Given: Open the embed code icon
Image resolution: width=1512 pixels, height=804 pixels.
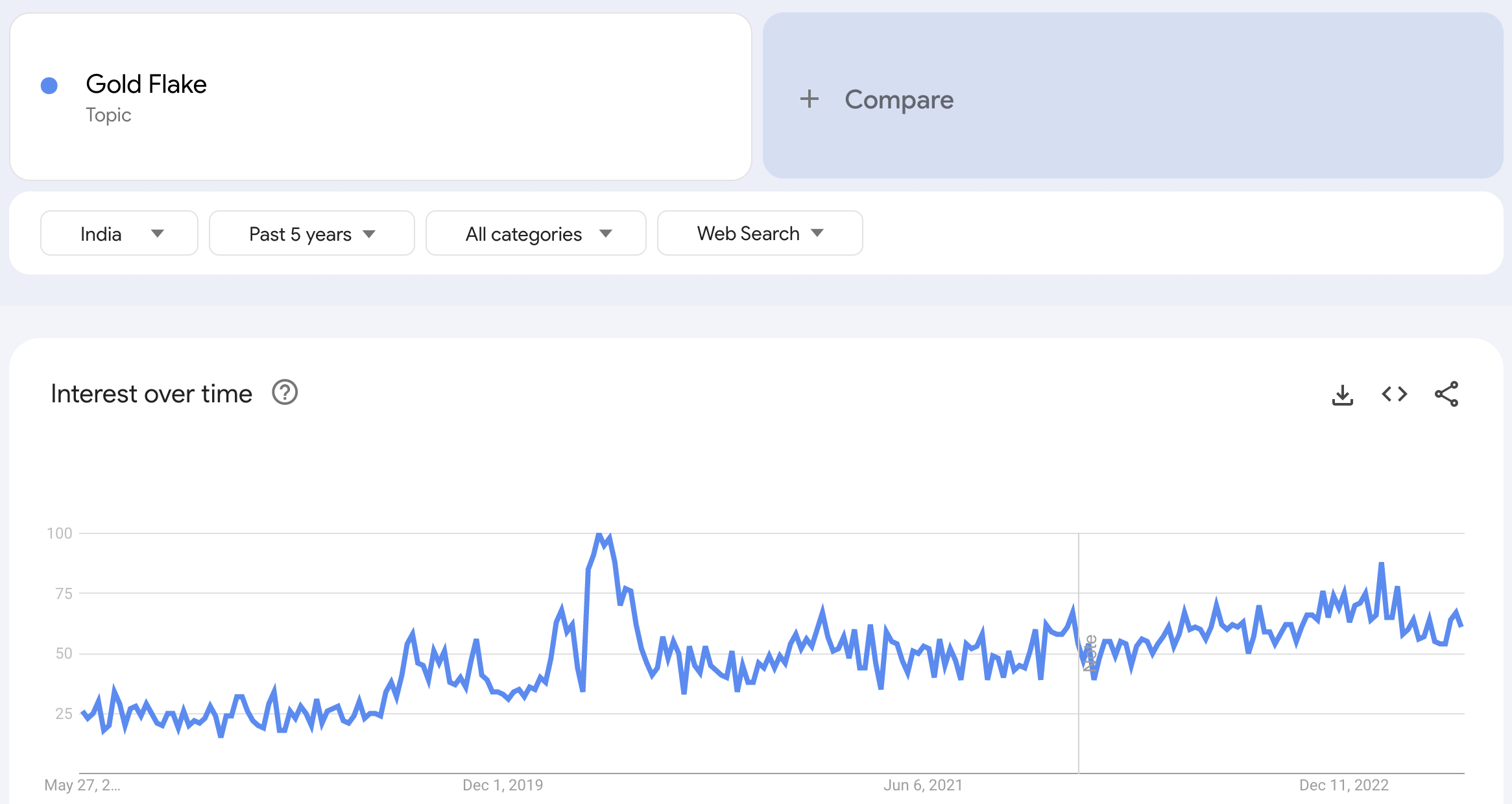Looking at the screenshot, I should coord(1394,394).
